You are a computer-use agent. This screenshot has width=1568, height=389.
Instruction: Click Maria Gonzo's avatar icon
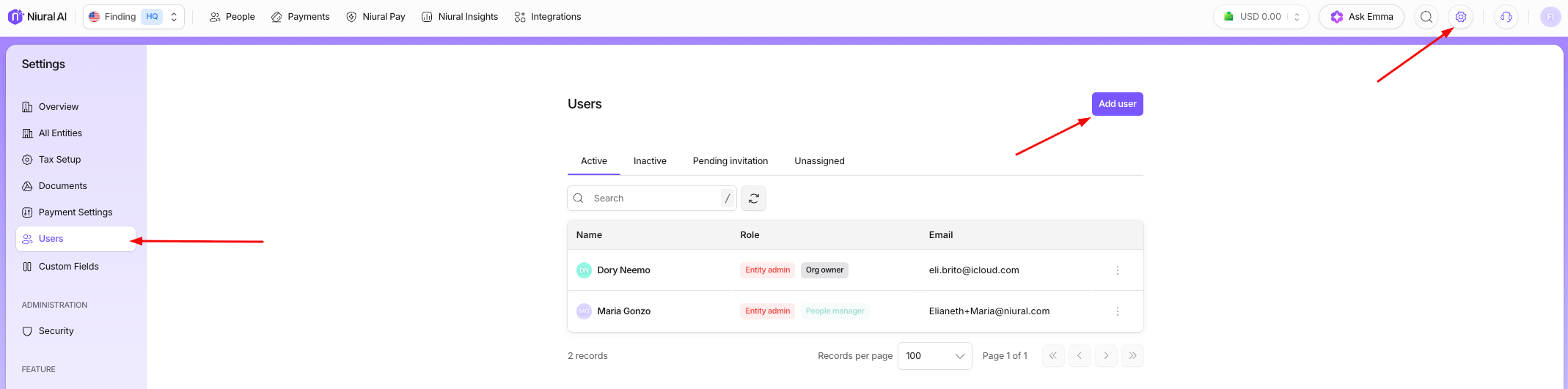[584, 311]
